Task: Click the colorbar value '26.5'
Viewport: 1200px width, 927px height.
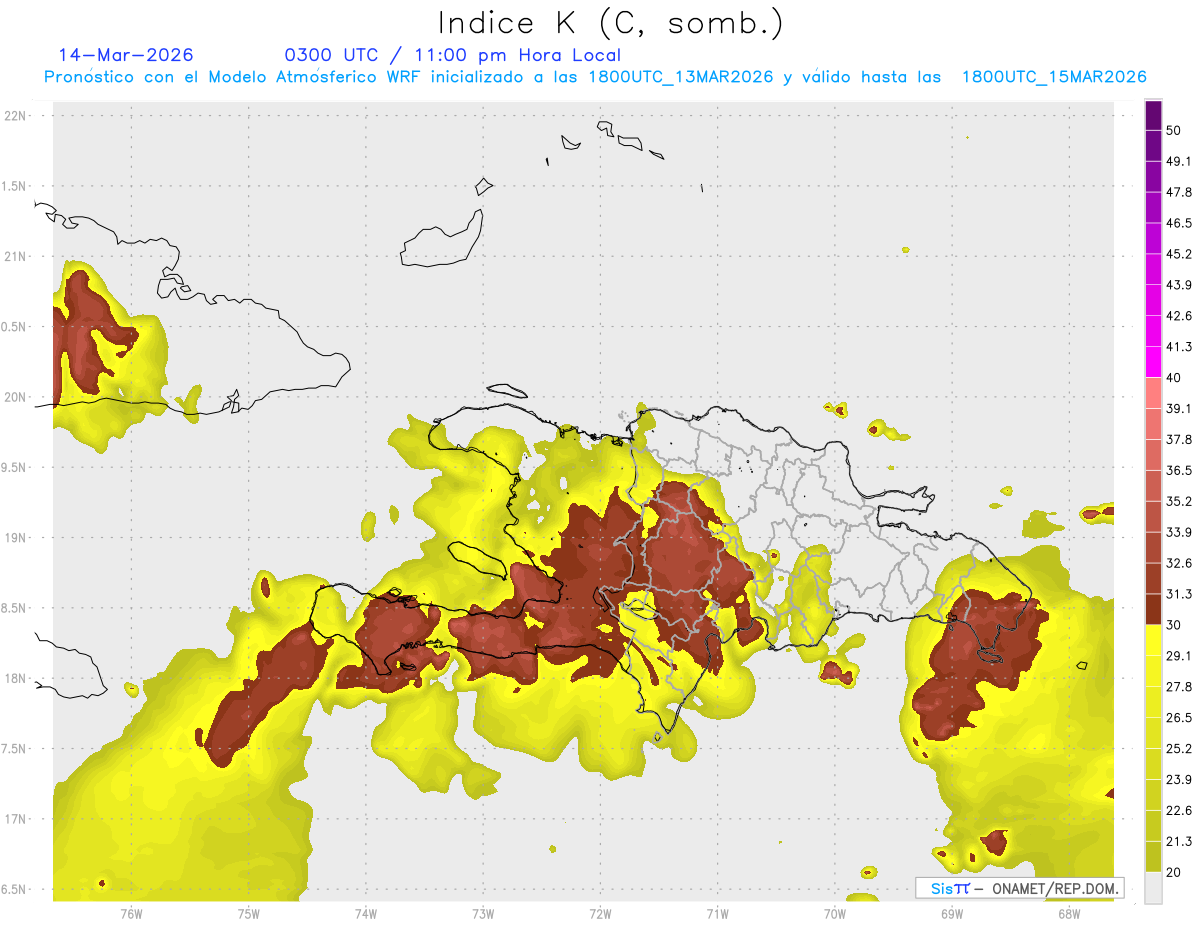Action: 1179,718
